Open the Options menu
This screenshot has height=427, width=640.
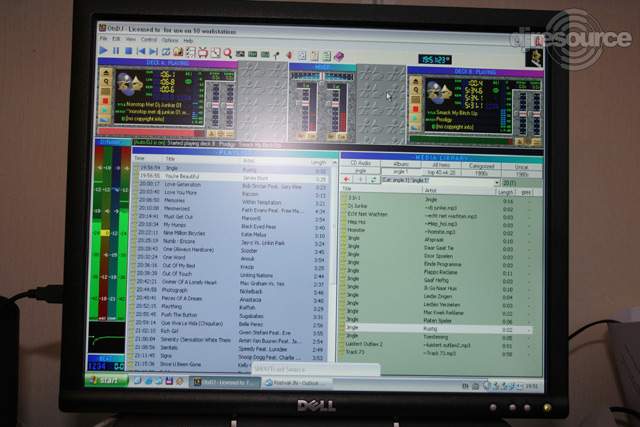(170, 40)
